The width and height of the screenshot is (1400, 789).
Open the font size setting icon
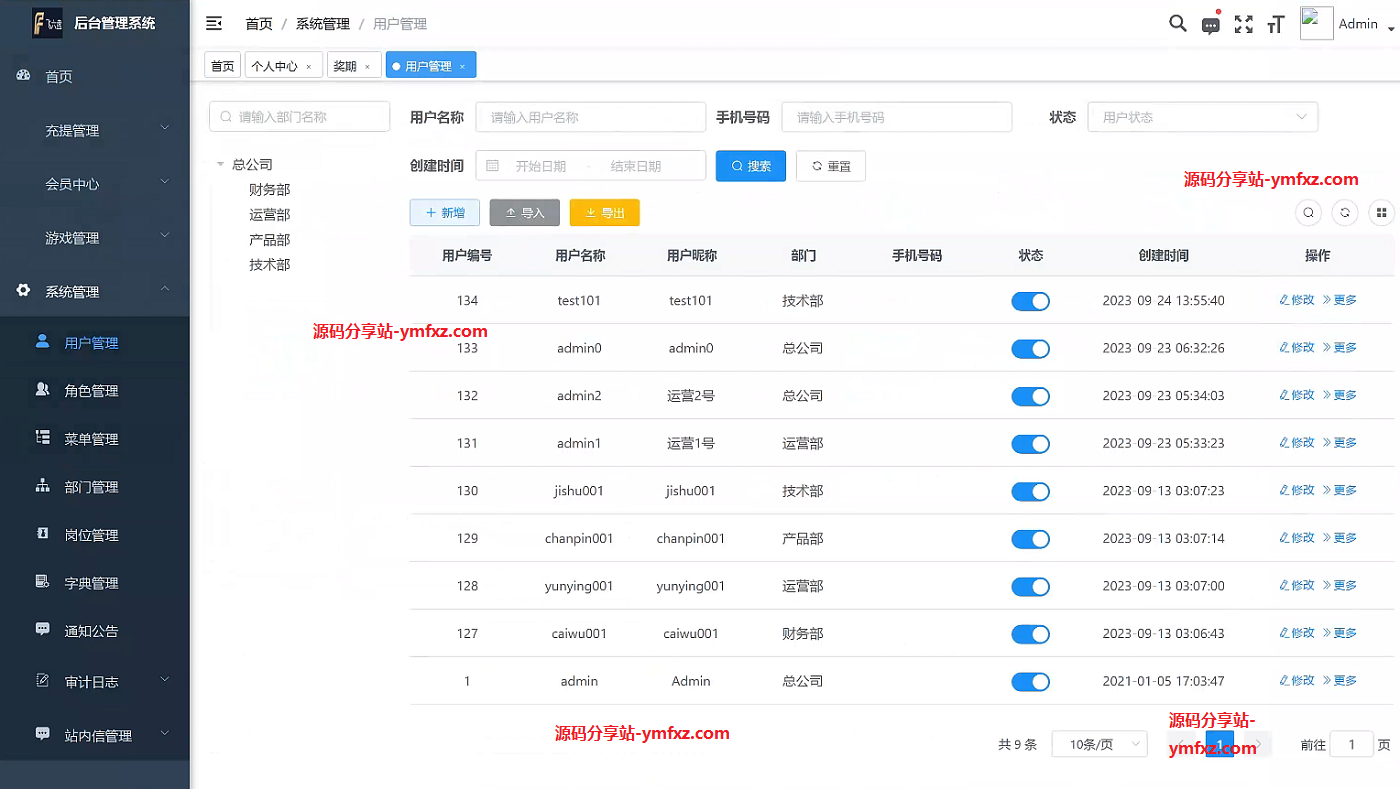point(1275,25)
